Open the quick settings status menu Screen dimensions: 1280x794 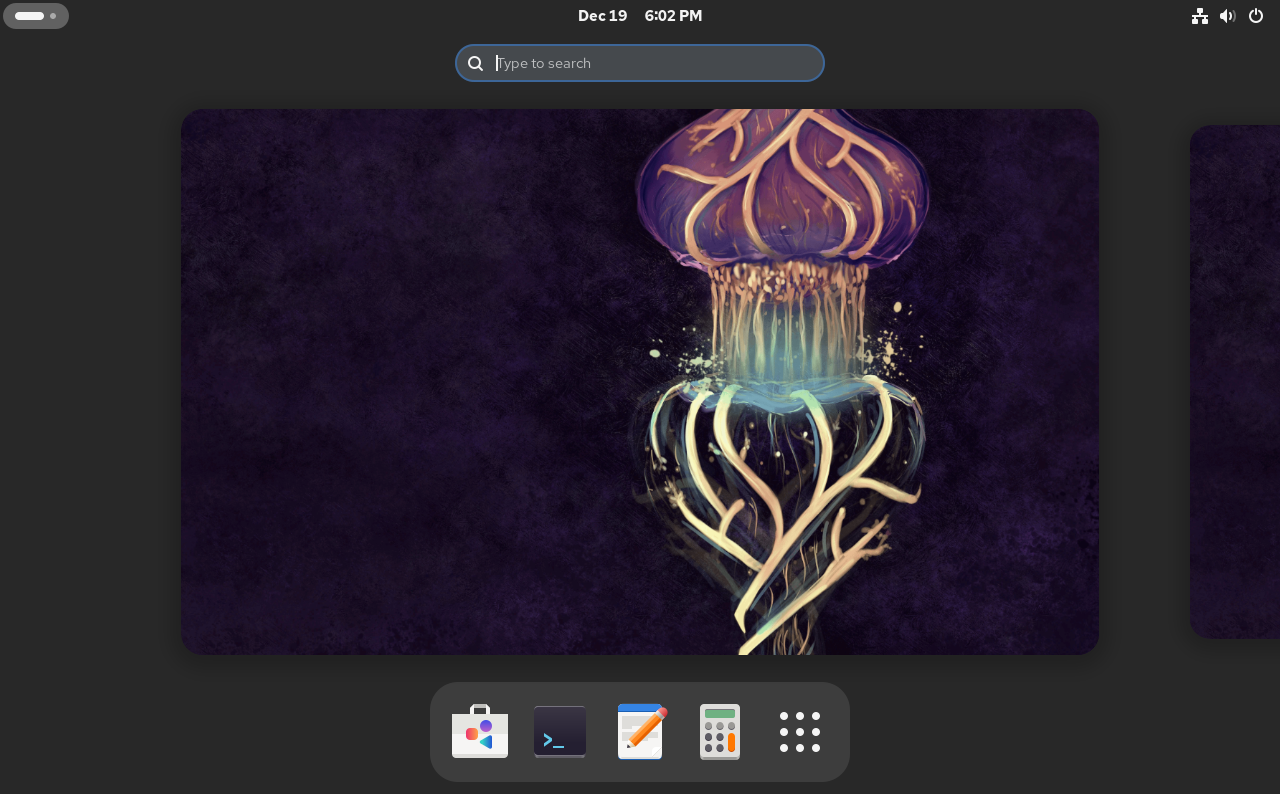coord(1228,15)
